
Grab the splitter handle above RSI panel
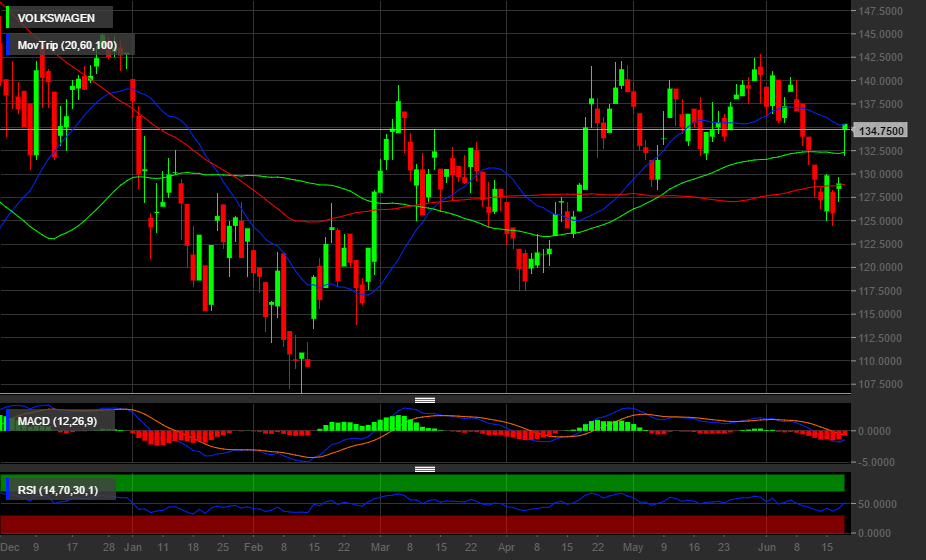[425, 469]
